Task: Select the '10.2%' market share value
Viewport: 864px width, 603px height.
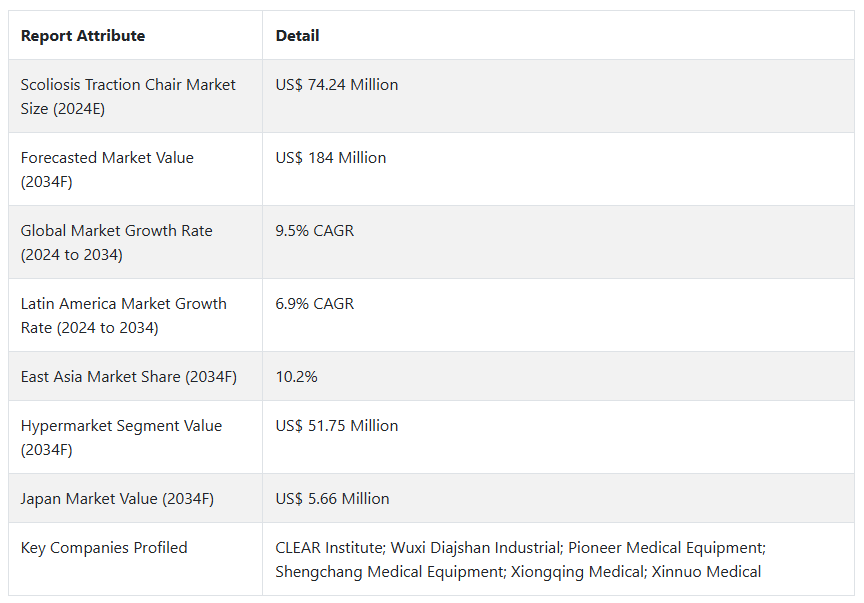Action: [x=297, y=377]
